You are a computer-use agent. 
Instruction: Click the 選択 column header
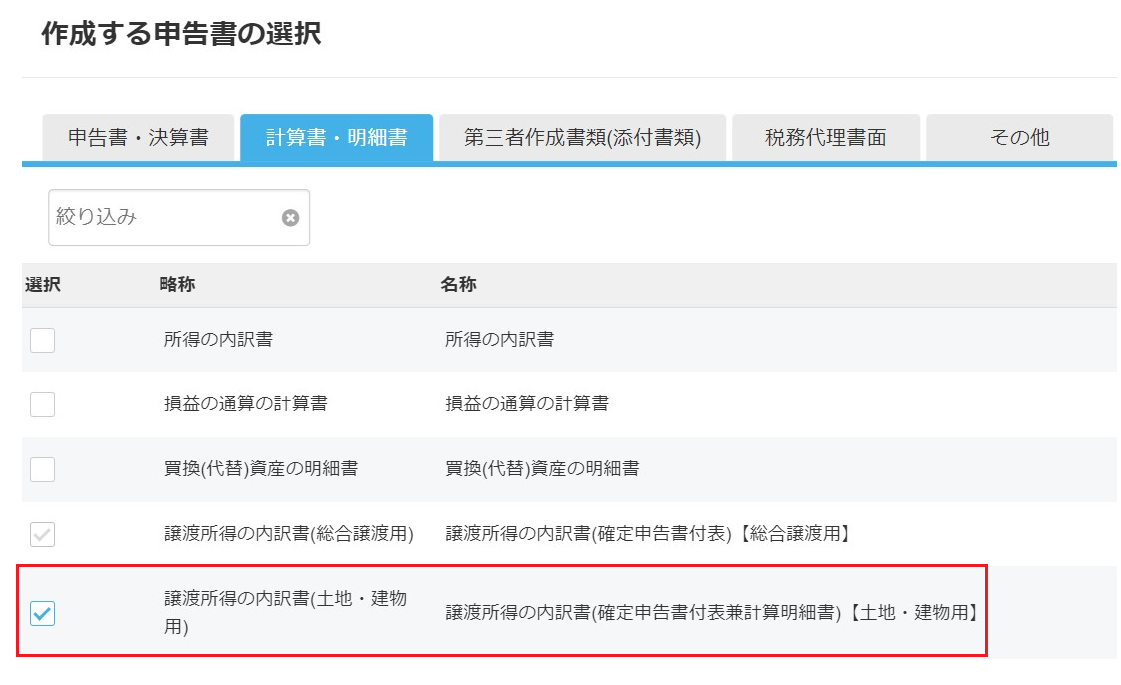43,285
